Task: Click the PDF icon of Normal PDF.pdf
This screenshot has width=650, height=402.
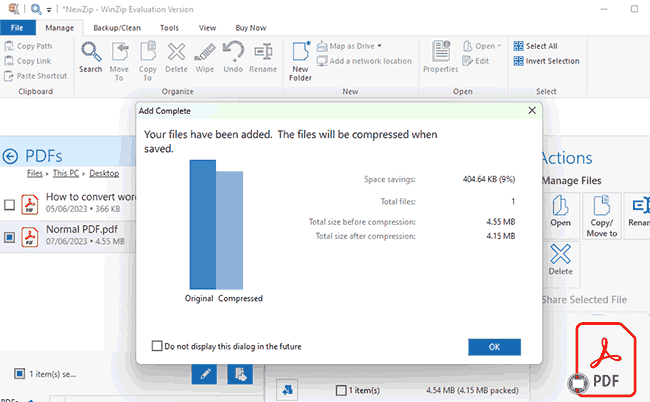Action: (30, 237)
